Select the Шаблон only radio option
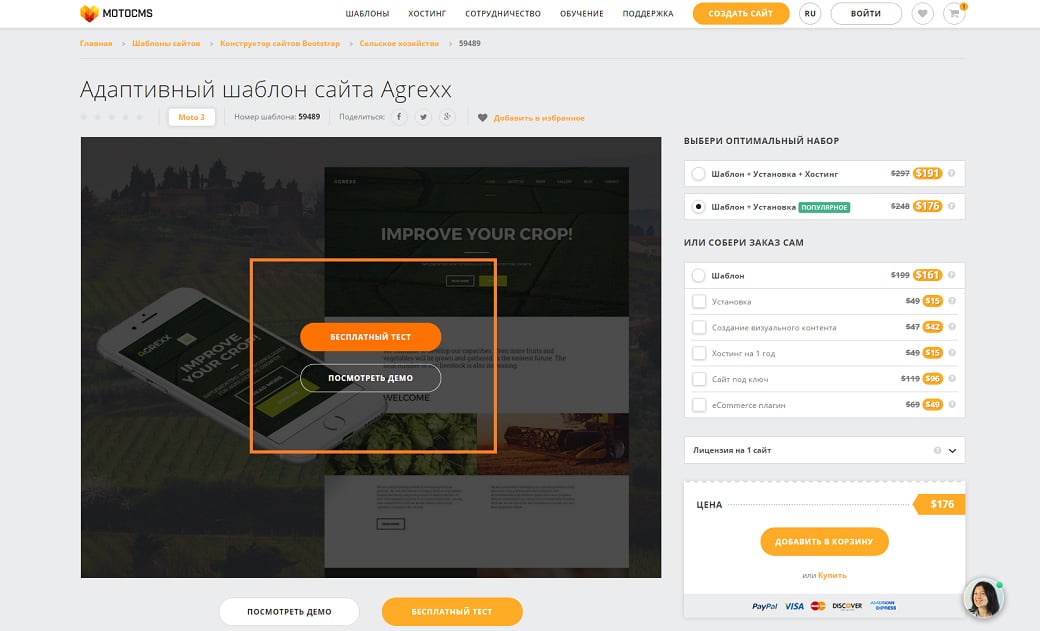1040x631 pixels. [x=699, y=275]
